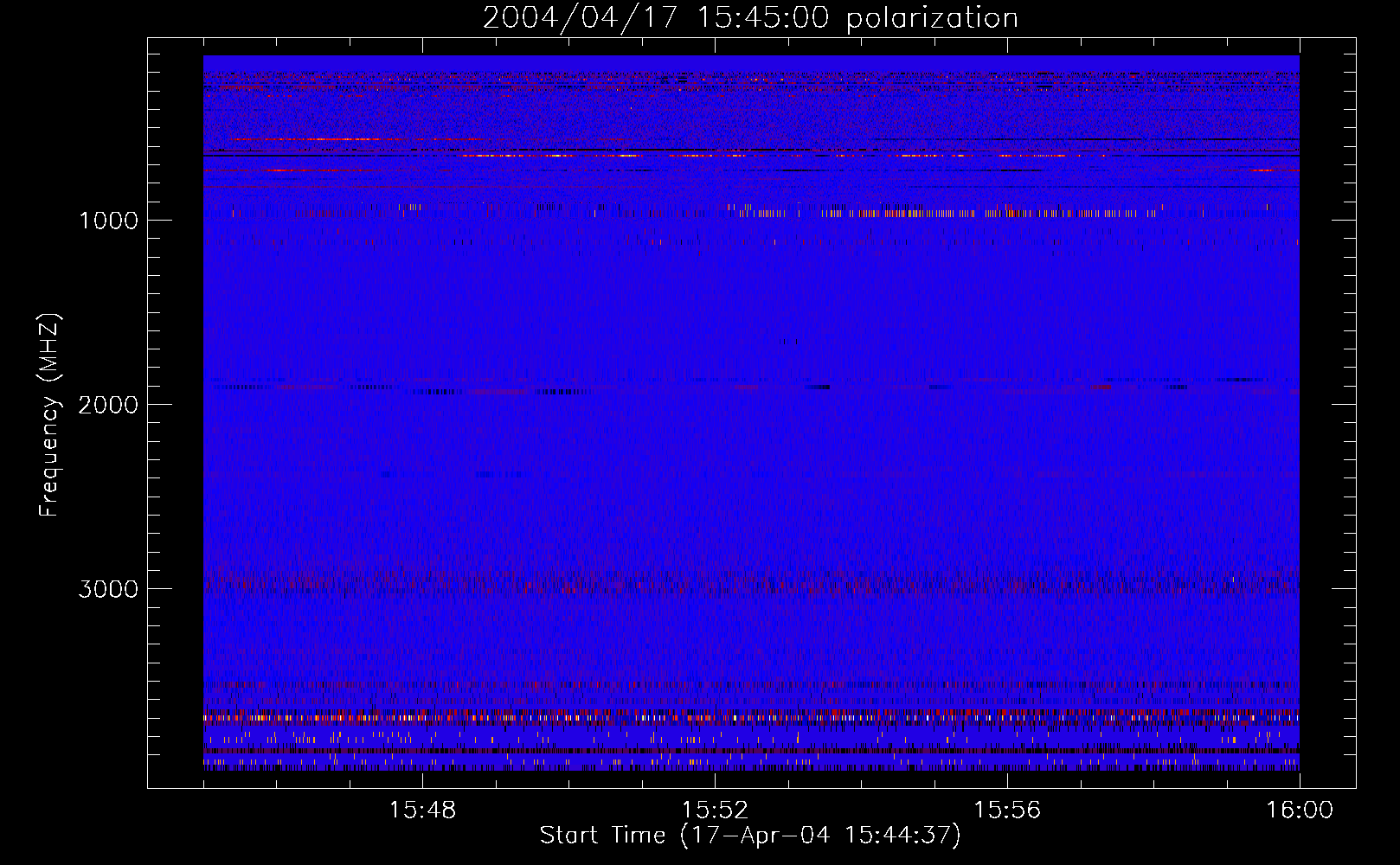Click the 16:00 time tick label

tap(1300, 811)
